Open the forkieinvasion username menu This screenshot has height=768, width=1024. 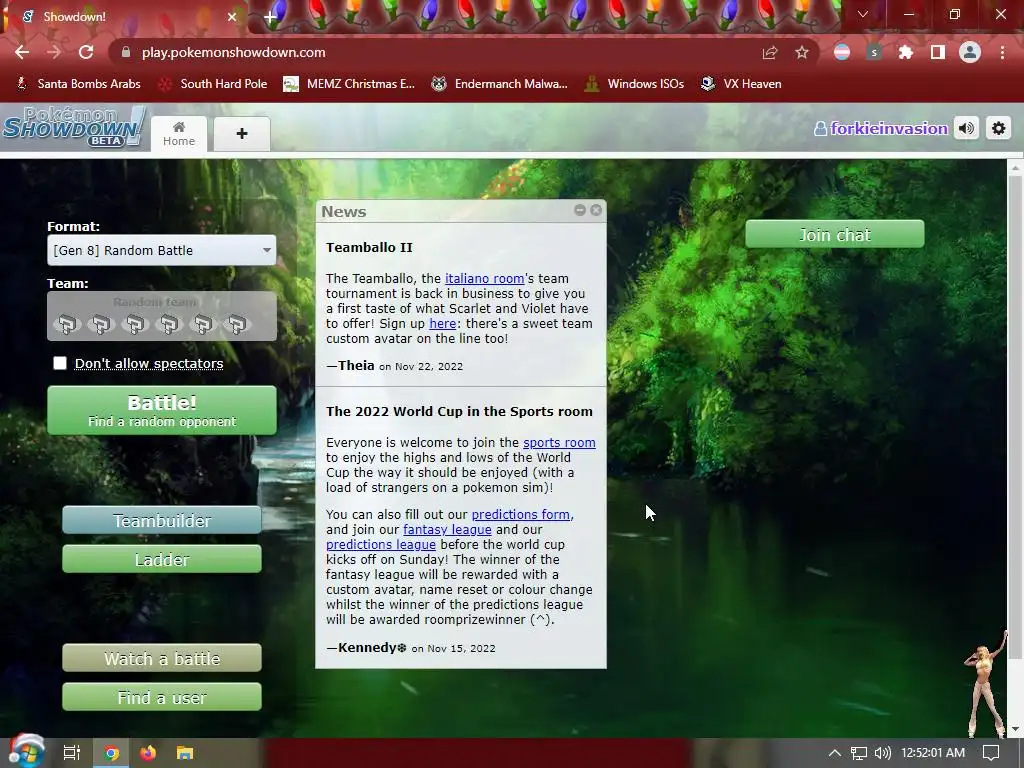click(x=881, y=128)
